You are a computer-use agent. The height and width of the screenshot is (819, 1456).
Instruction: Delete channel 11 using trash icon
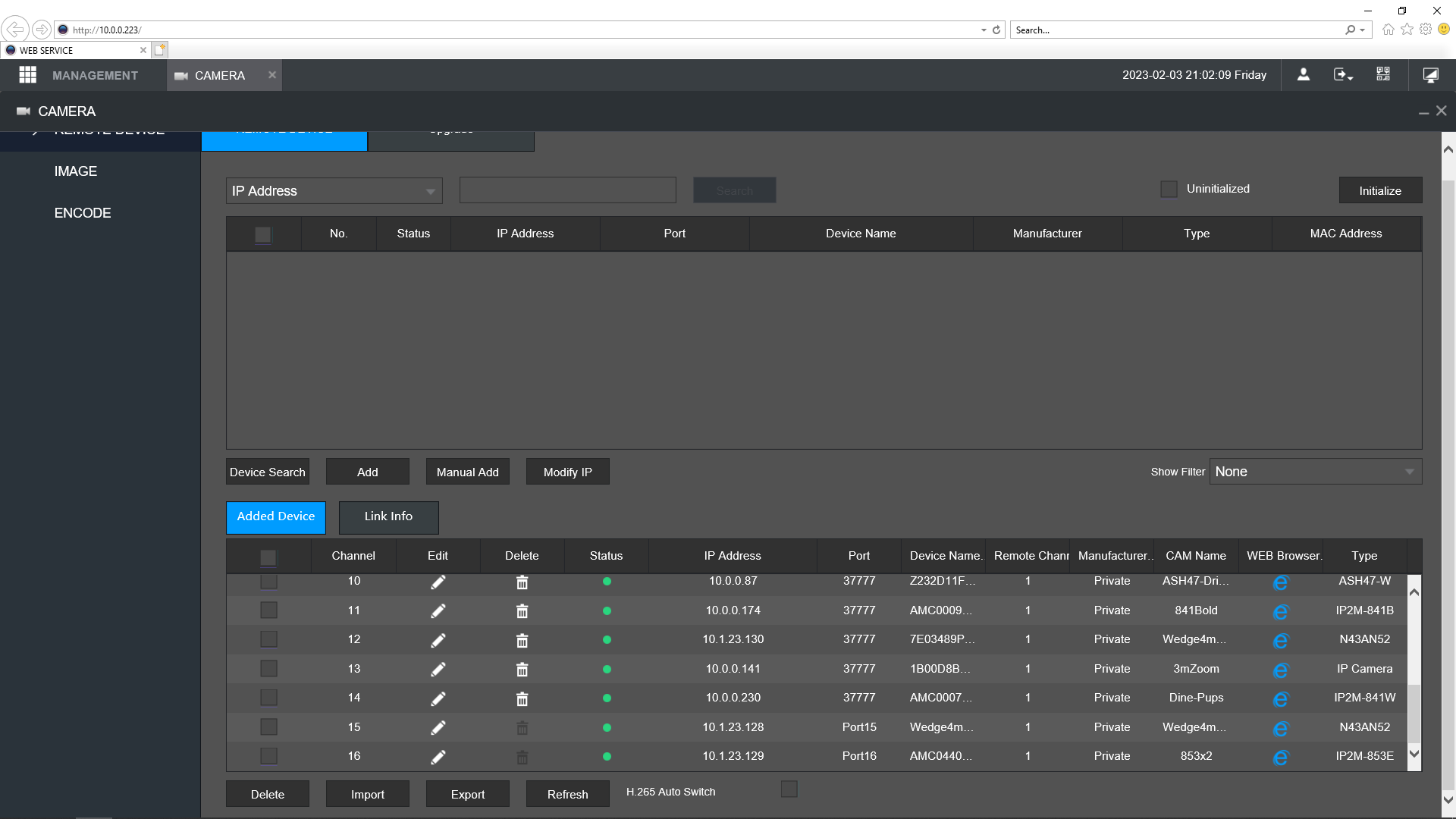(x=522, y=610)
